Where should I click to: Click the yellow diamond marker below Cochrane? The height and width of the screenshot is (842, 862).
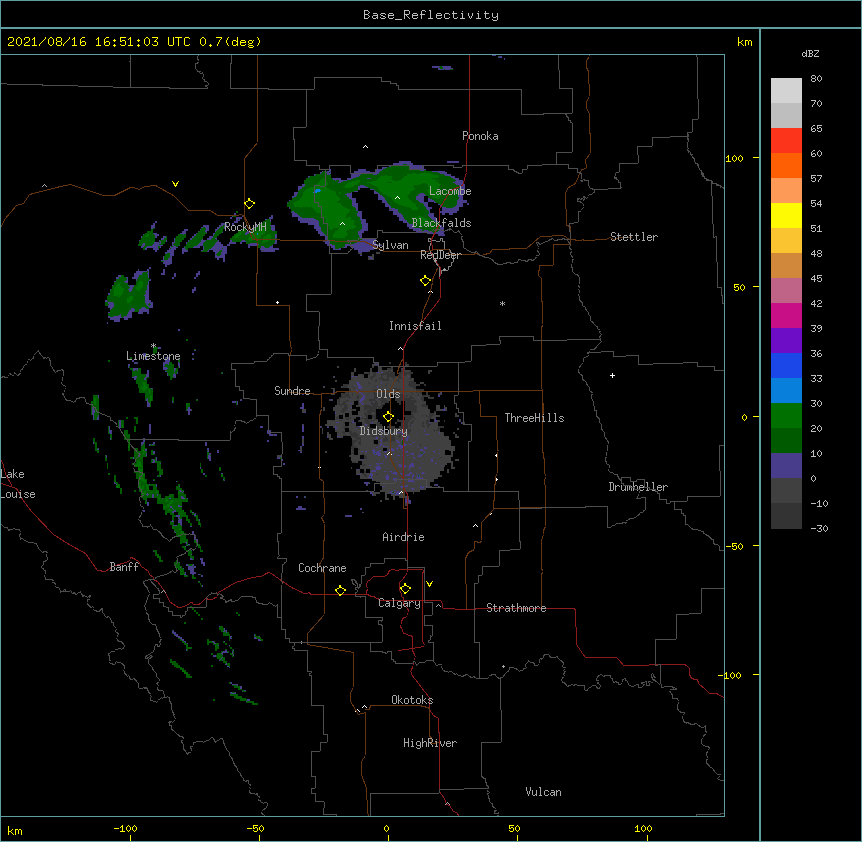[x=340, y=590]
